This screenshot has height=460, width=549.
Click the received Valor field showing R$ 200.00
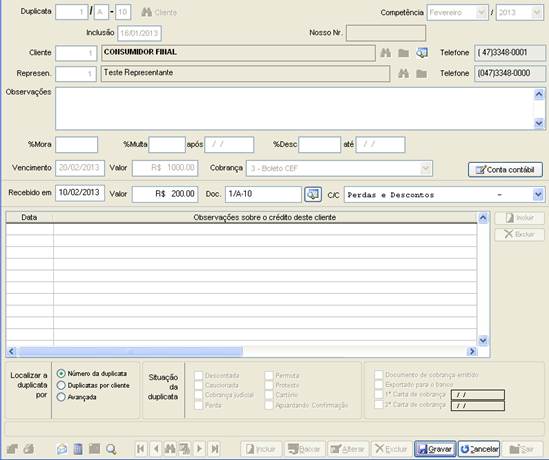[x=165, y=194]
